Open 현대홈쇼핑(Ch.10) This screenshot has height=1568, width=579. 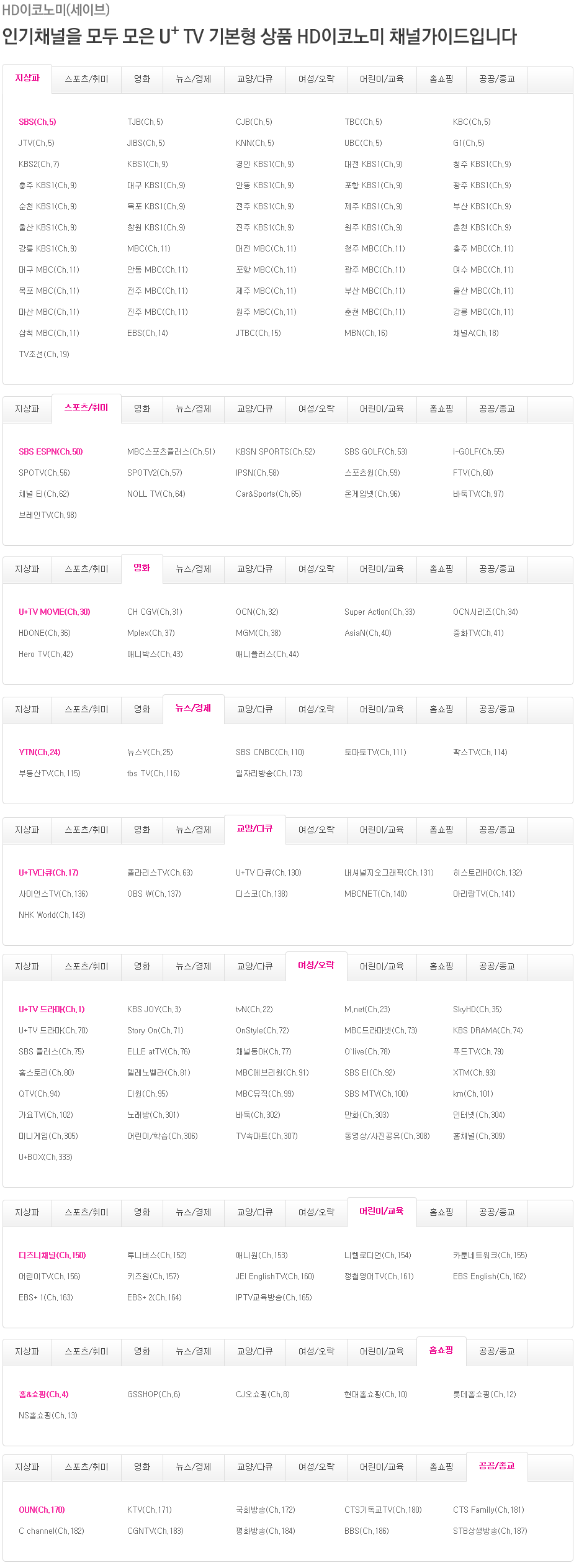pos(376,1395)
